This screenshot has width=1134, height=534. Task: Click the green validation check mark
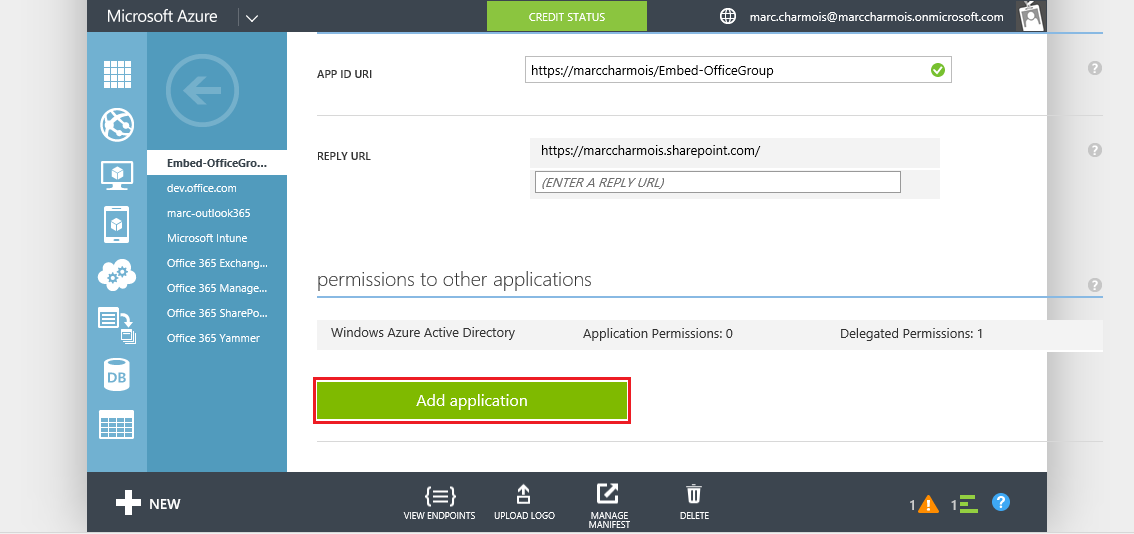click(937, 70)
